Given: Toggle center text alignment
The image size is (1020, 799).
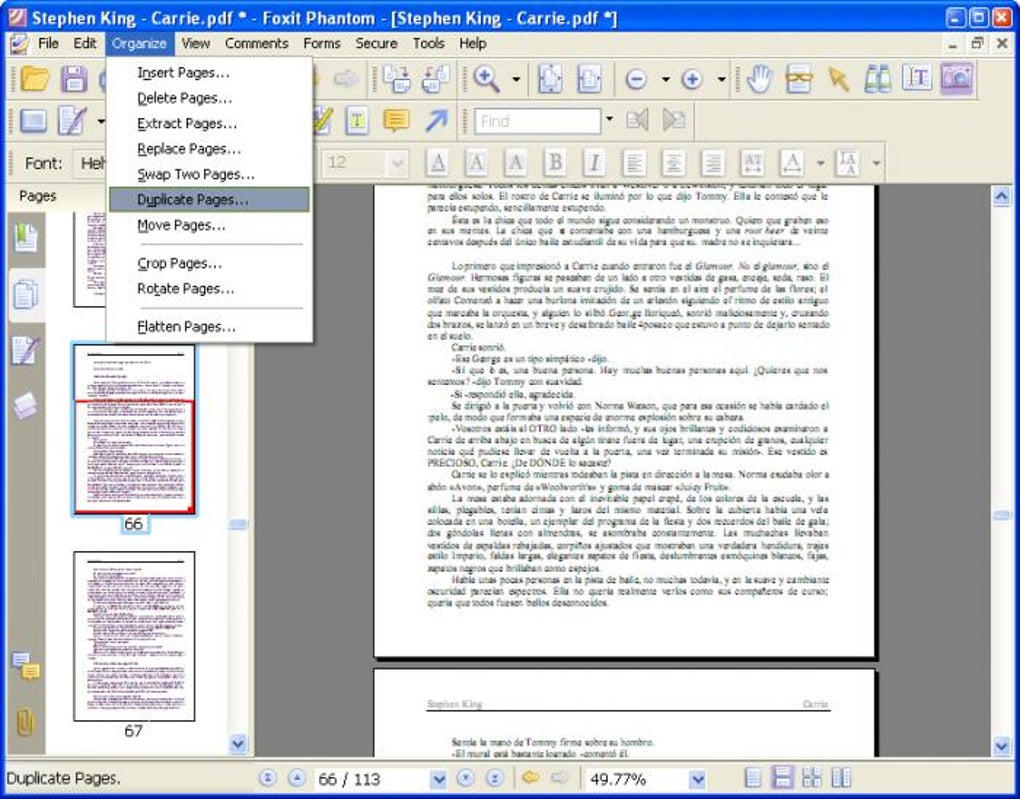Looking at the screenshot, I should coord(673,163).
